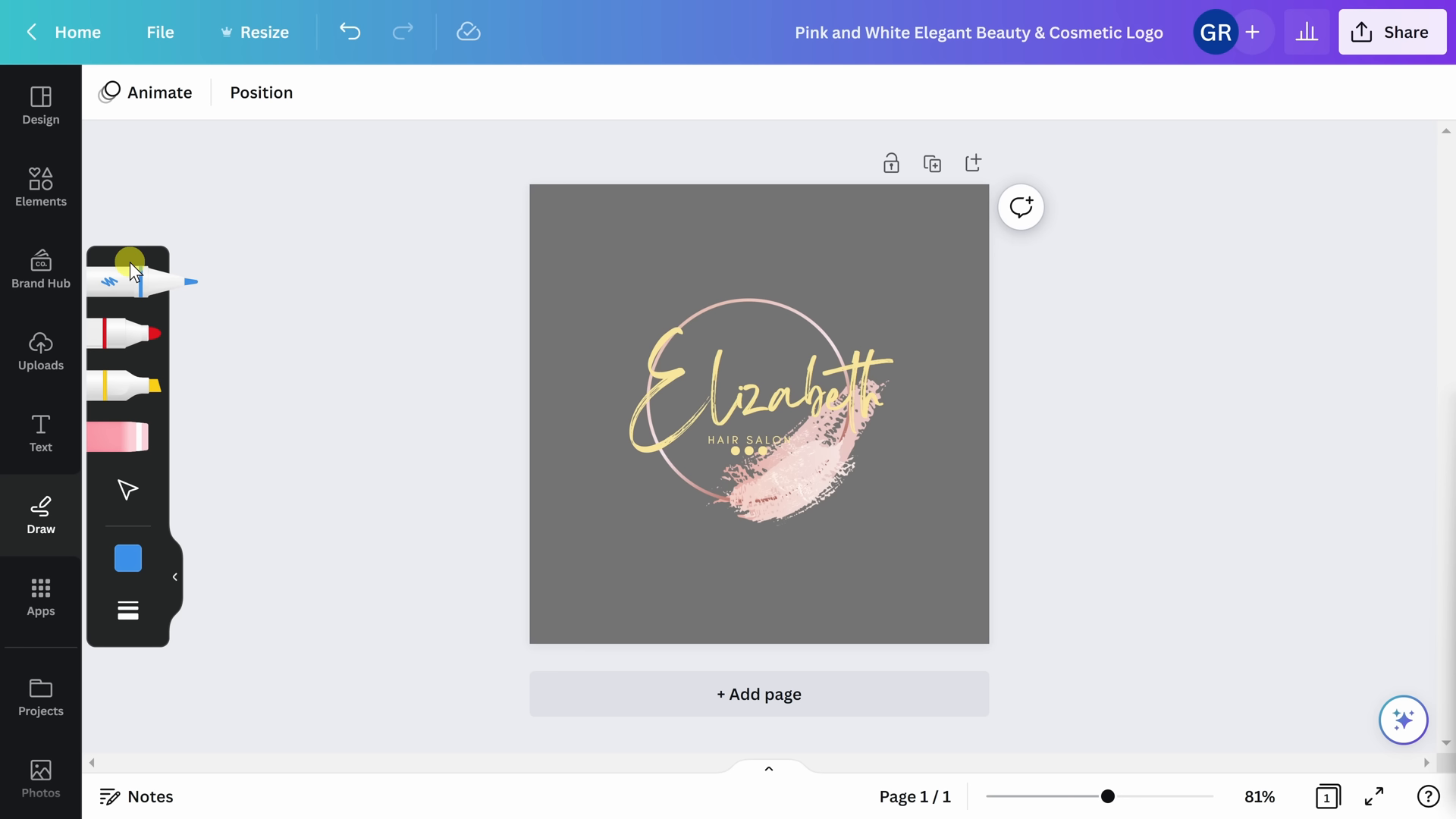Screen dimensions: 1456x819
Task: Click the Position tab
Action: (x=261, y=92)
